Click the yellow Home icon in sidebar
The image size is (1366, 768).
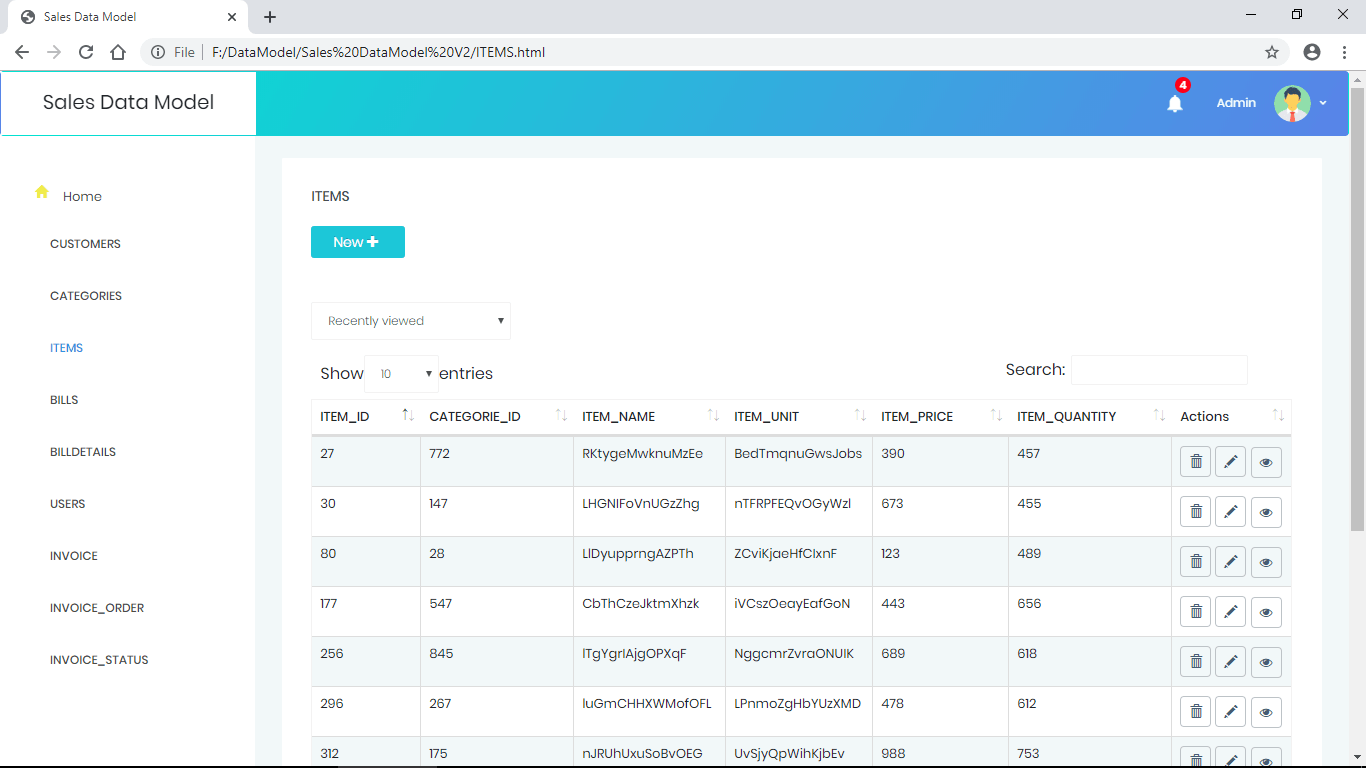coord(41,192)
